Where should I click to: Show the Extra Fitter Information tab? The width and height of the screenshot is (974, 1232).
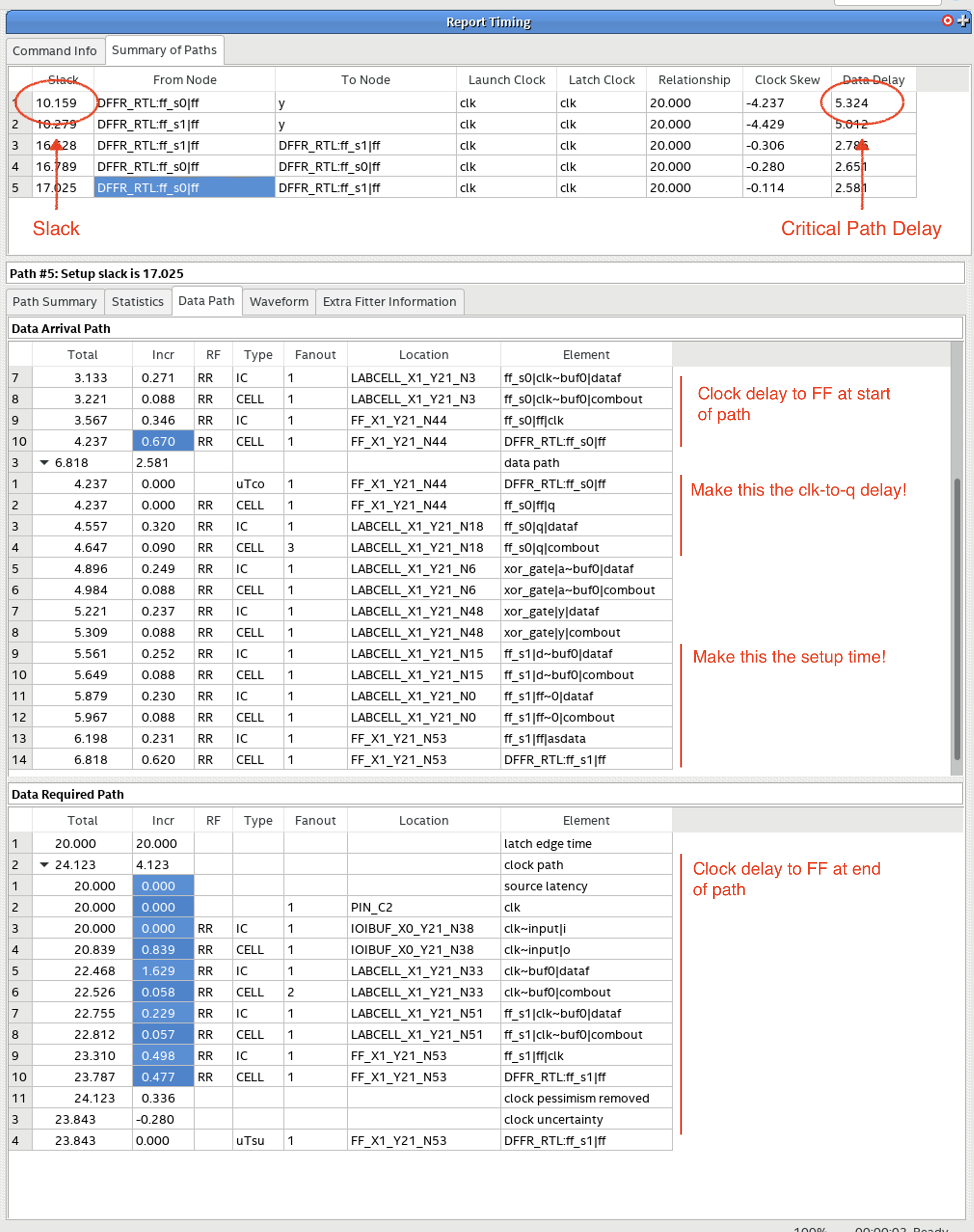pyautogui.click(x=390, y=301)
